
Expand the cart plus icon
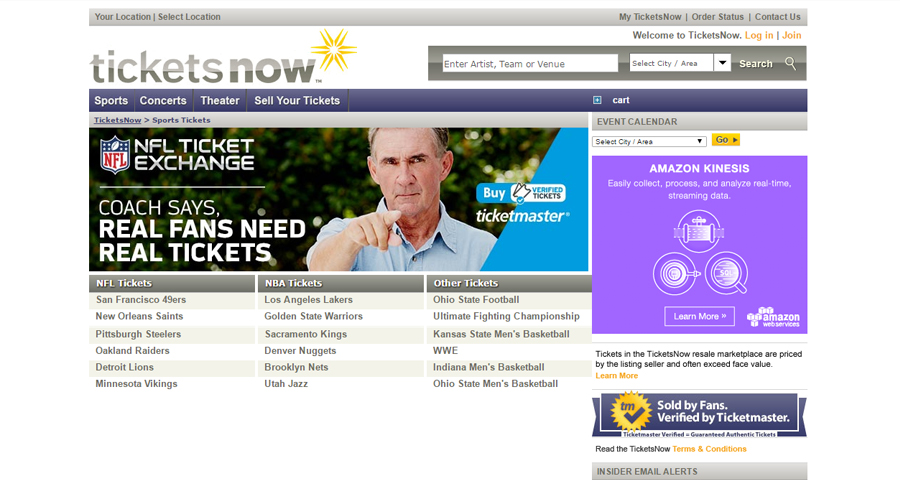pyautogui.click(x=597, y=100)
